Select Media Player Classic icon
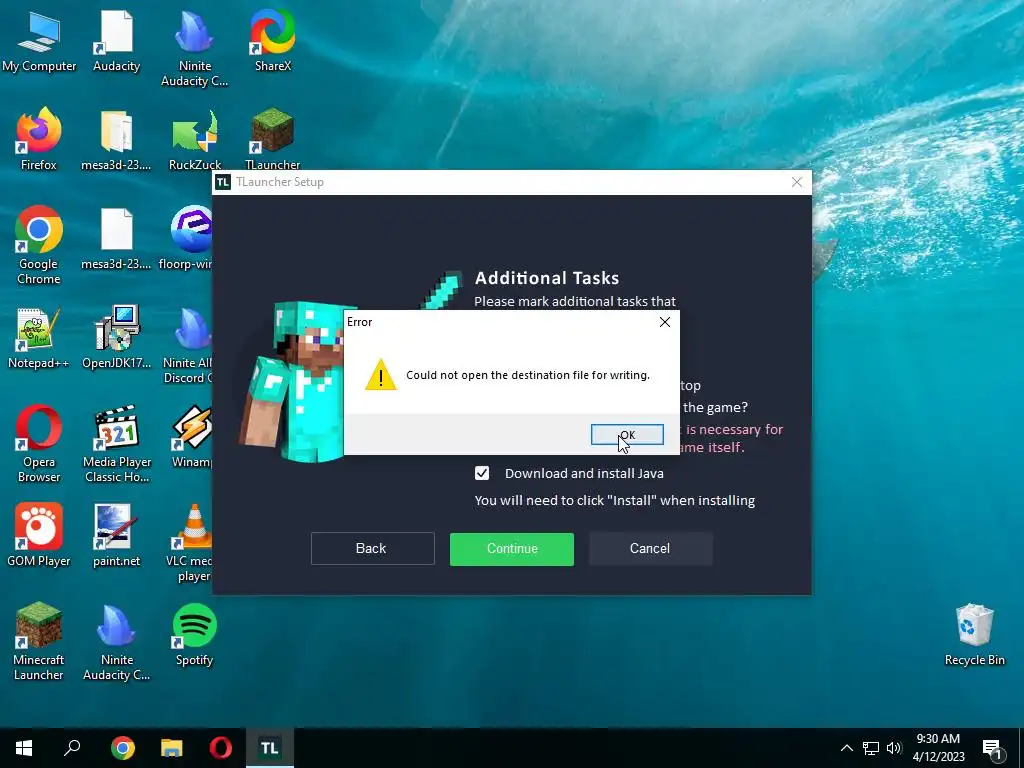This screenshot has width=1024, height=768. pyautogui.click(x=116, y=444)
